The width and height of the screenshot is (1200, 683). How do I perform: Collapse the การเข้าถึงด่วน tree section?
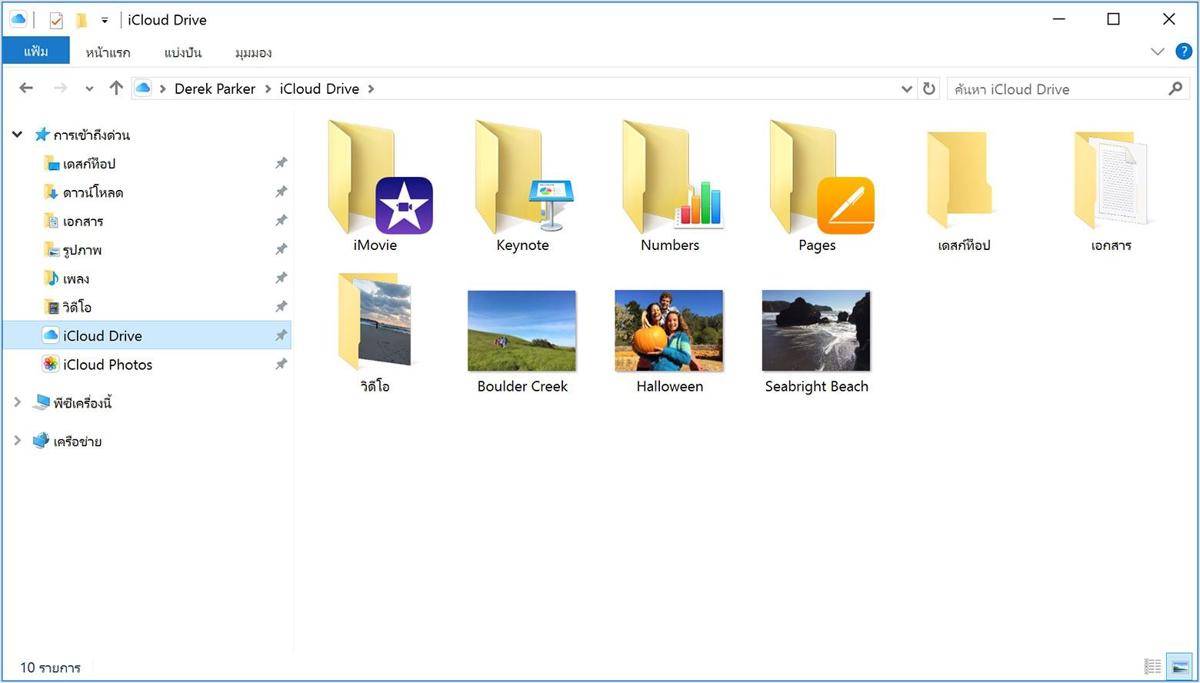click(x=17, y=134)
